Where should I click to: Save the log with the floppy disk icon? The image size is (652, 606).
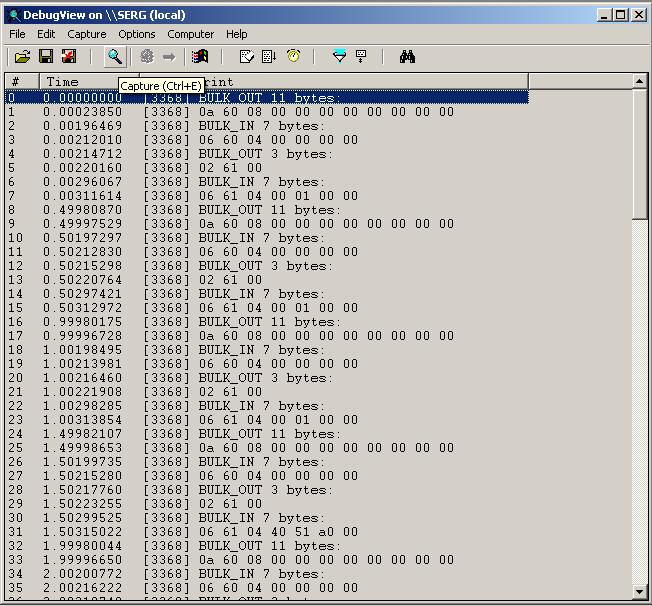point(46,57)
